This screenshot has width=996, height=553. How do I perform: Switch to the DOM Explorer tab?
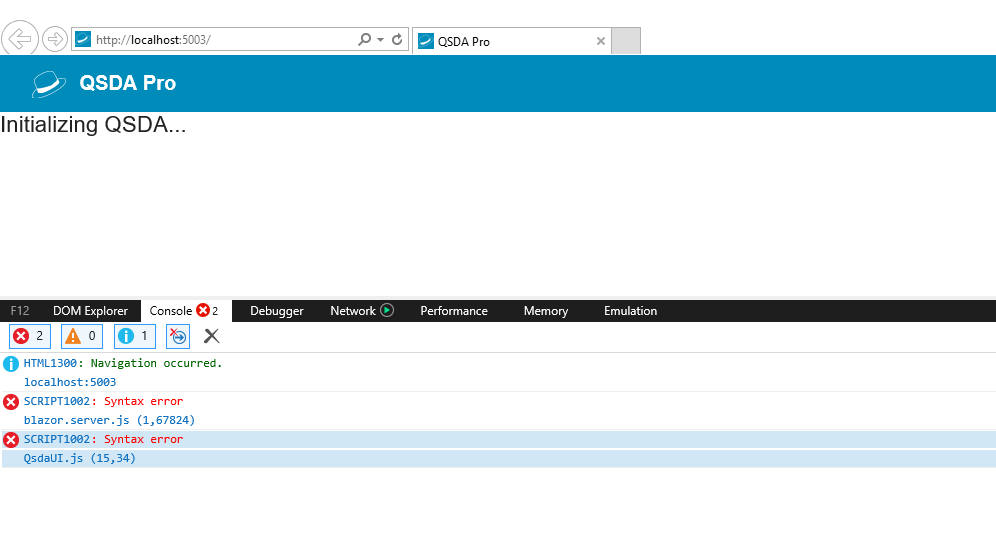(90, 311)
